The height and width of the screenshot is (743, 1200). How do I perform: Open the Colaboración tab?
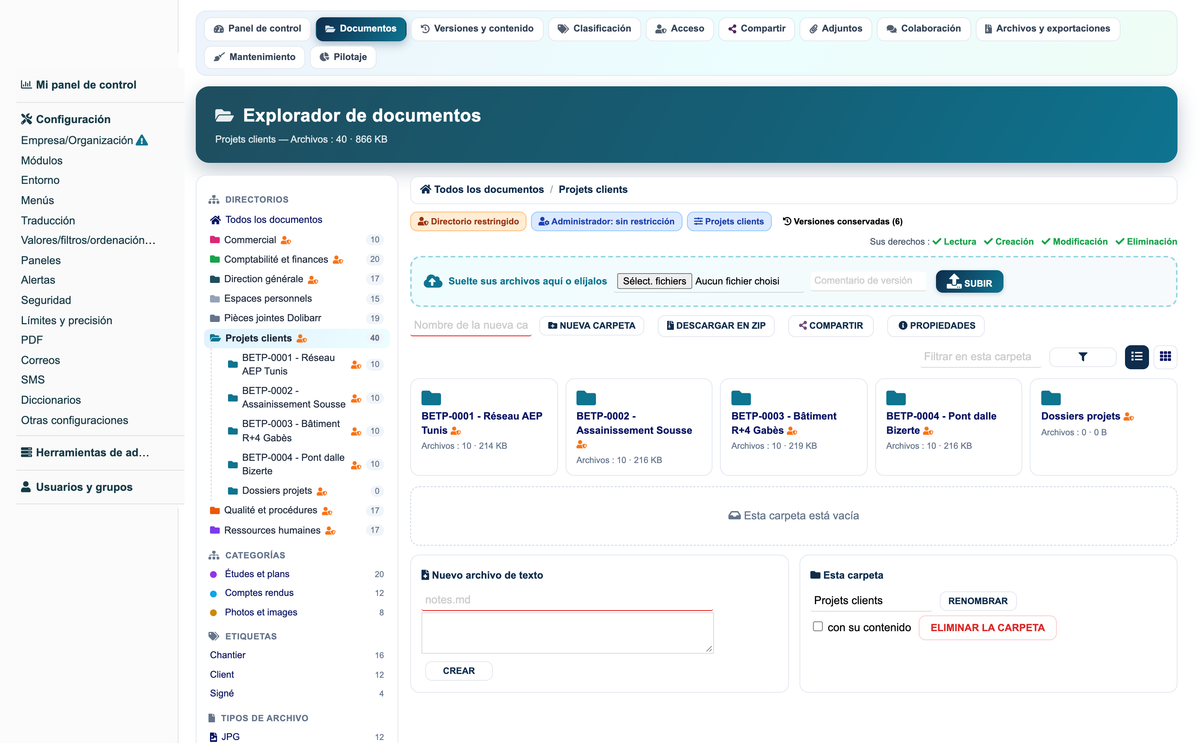[923, 29]
